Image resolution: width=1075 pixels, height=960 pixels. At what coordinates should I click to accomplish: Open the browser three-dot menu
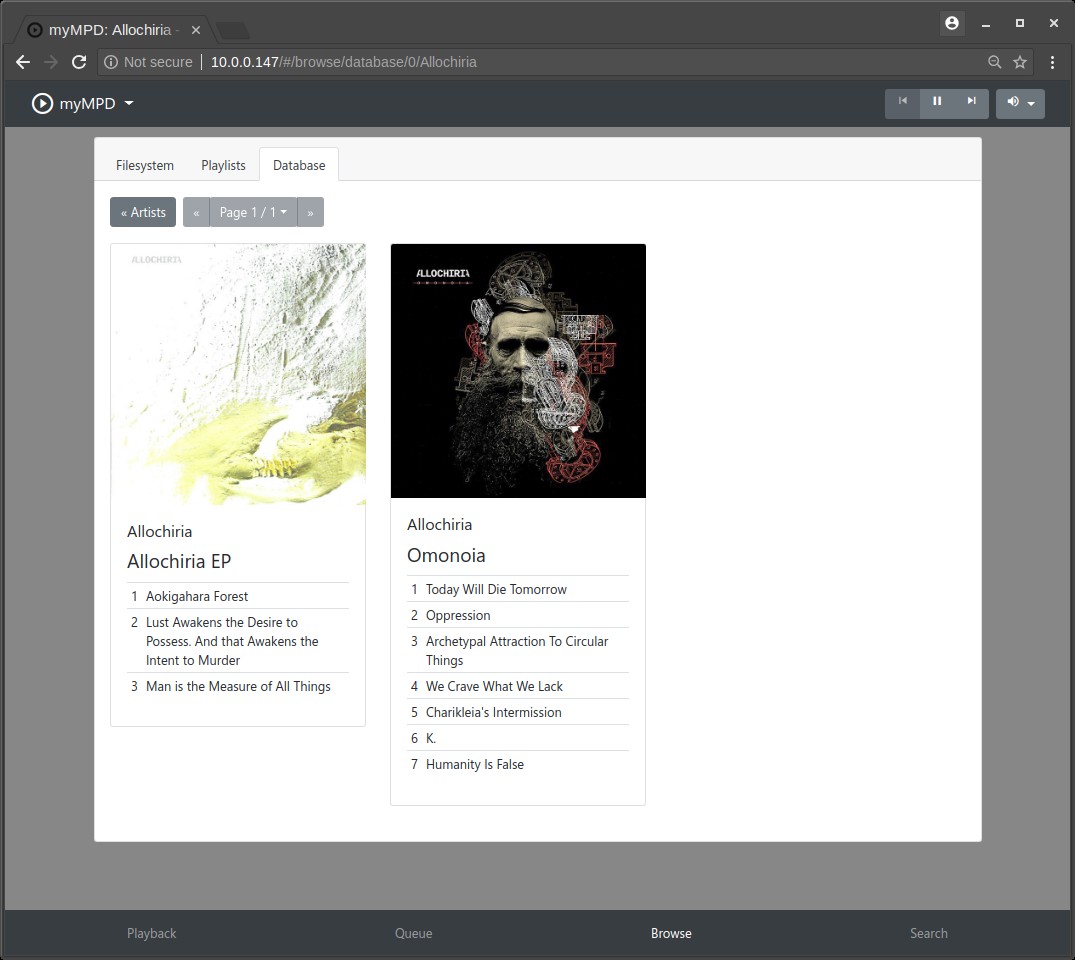point(1052,62)
